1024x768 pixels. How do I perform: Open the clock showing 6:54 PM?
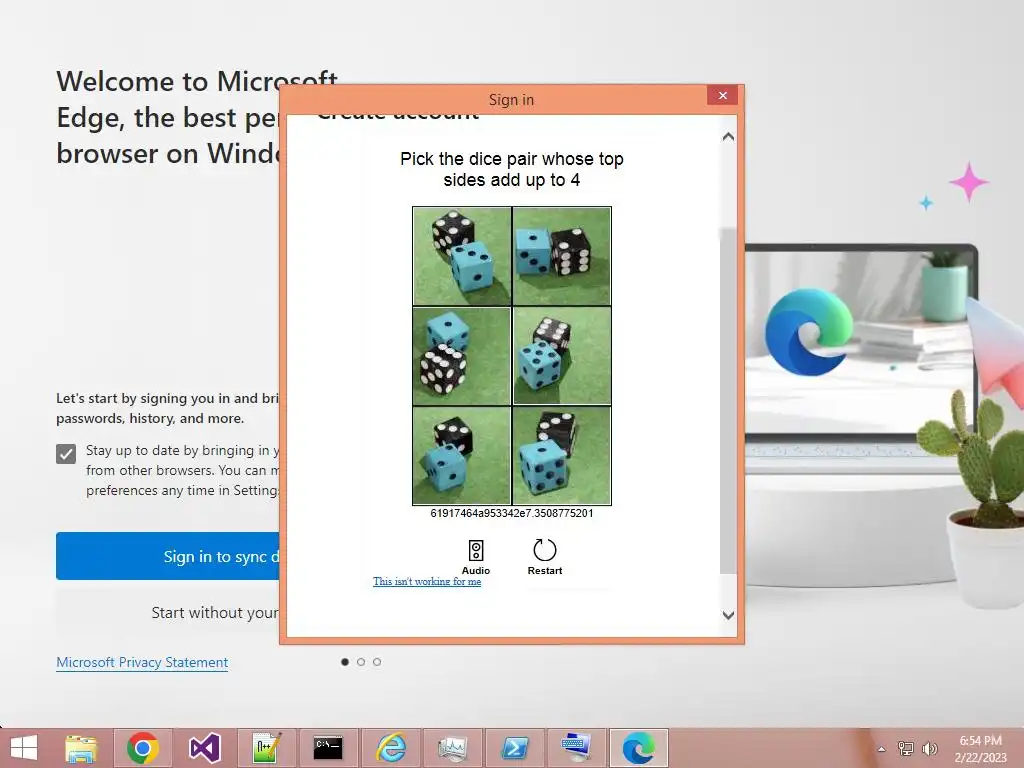point(980,748)
